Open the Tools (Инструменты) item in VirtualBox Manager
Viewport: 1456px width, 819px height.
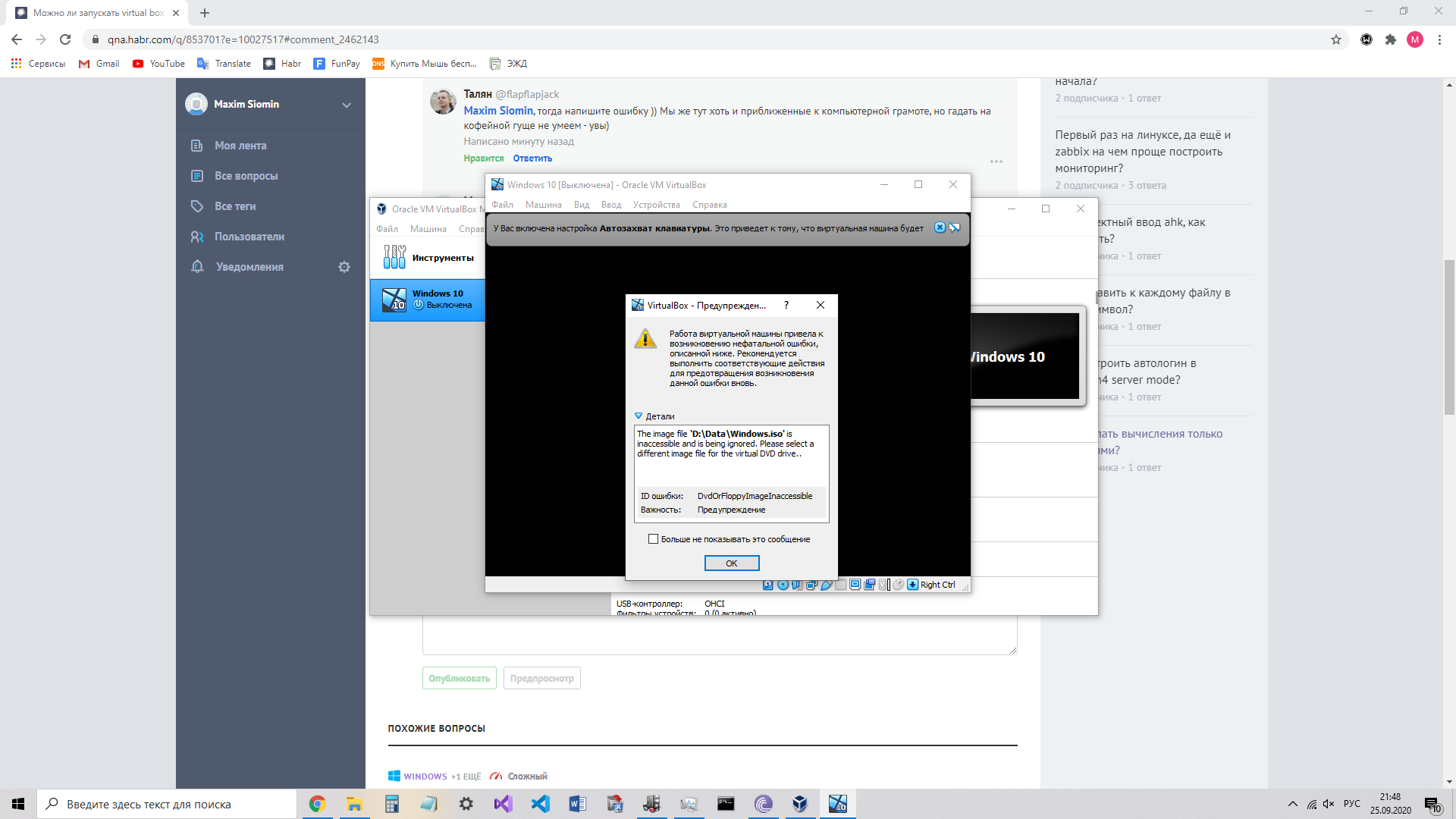(x=428, y=258)
